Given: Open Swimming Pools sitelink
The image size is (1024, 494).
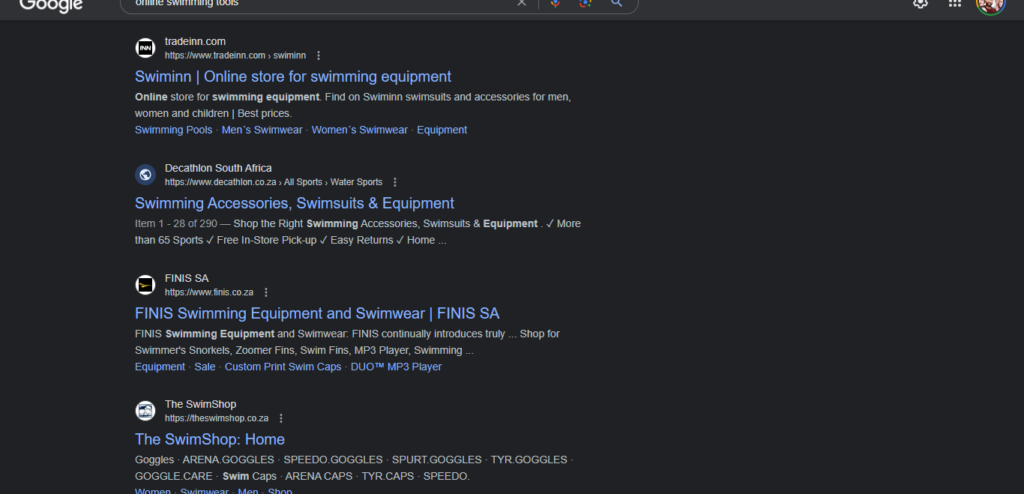Looking at the screenshot, I should pos(173,130).
